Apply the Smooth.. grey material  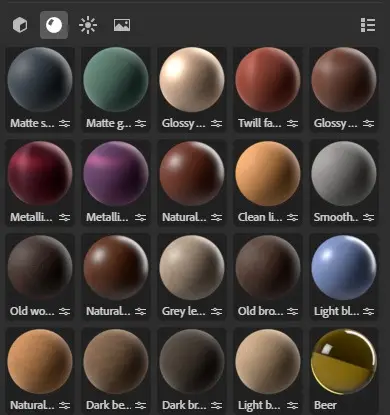click(344, 173)
